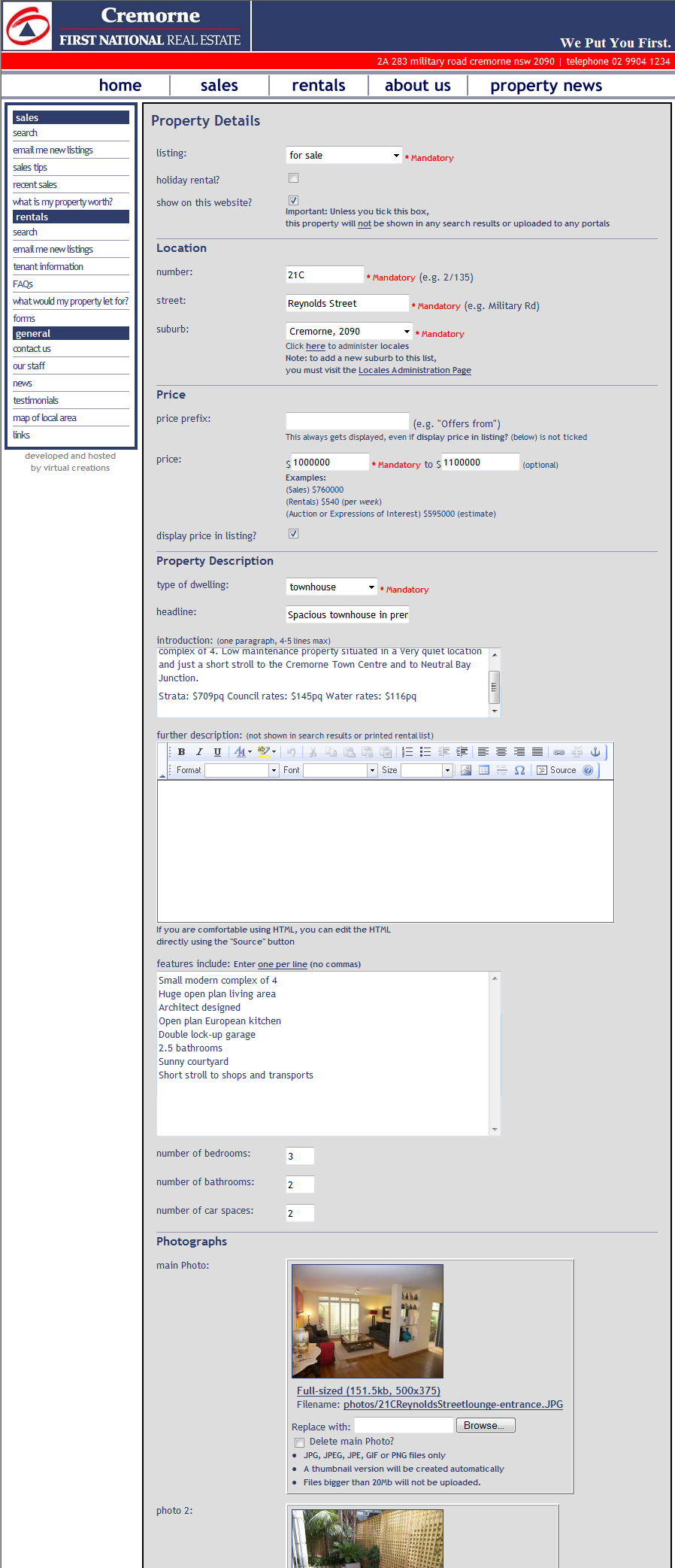Screen dimensions: 675x1568
Task: Open recent sales in the sidebar
Action: coord(35,185)
